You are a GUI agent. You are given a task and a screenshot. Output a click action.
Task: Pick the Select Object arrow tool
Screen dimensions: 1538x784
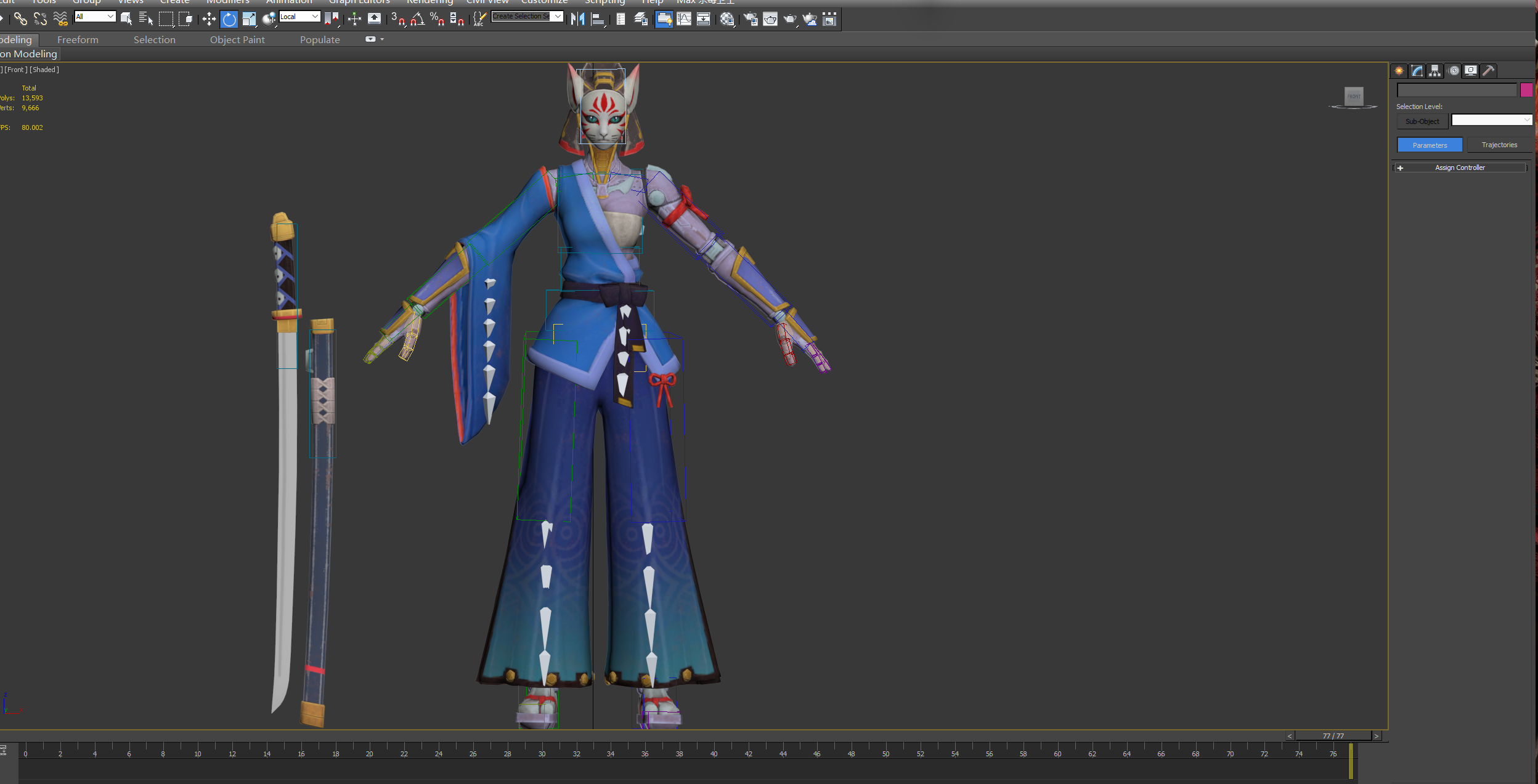click(x=126, y=19)
